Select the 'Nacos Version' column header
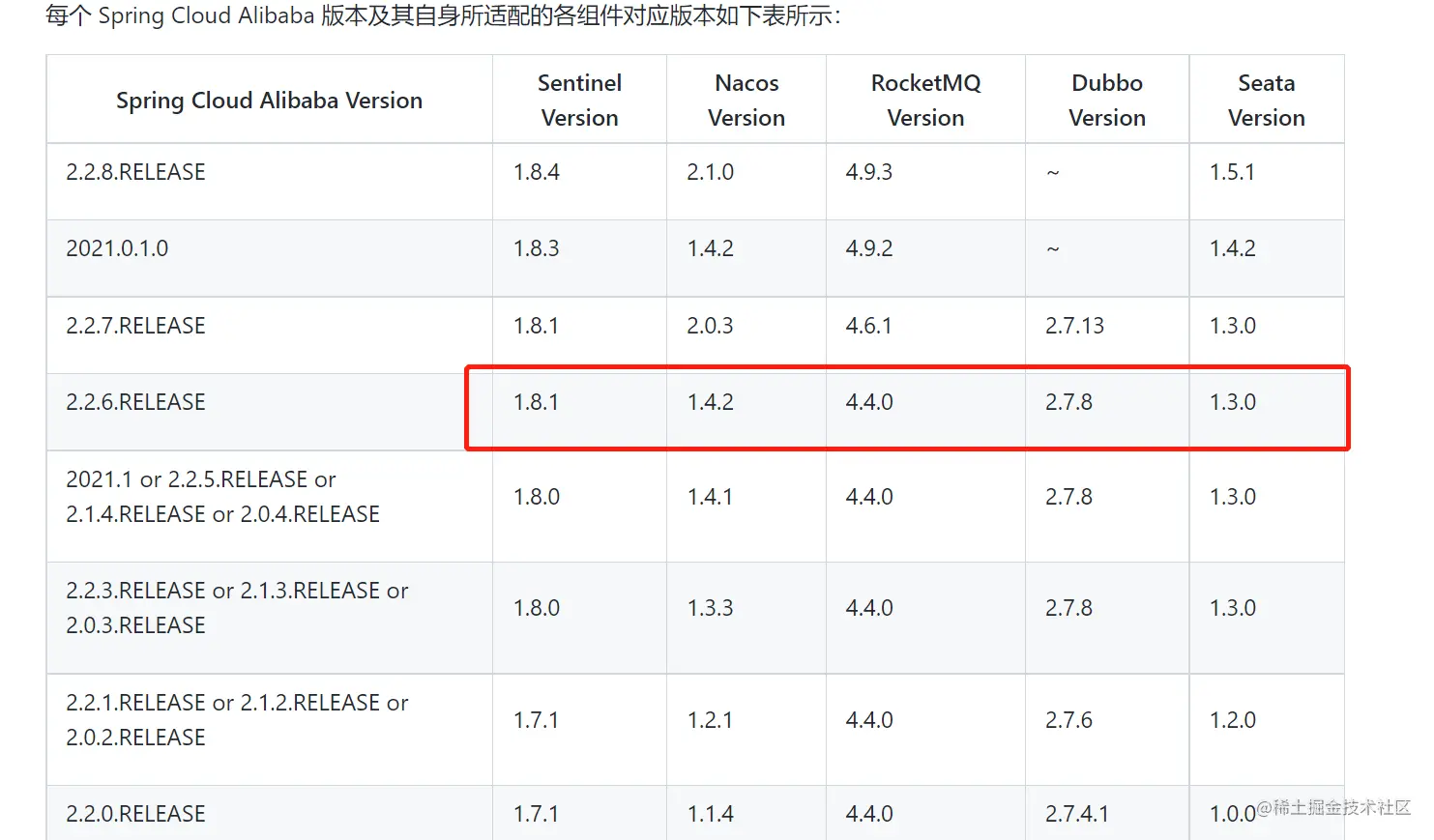This screenshot has width=1434, height=840. pos(746,101)
